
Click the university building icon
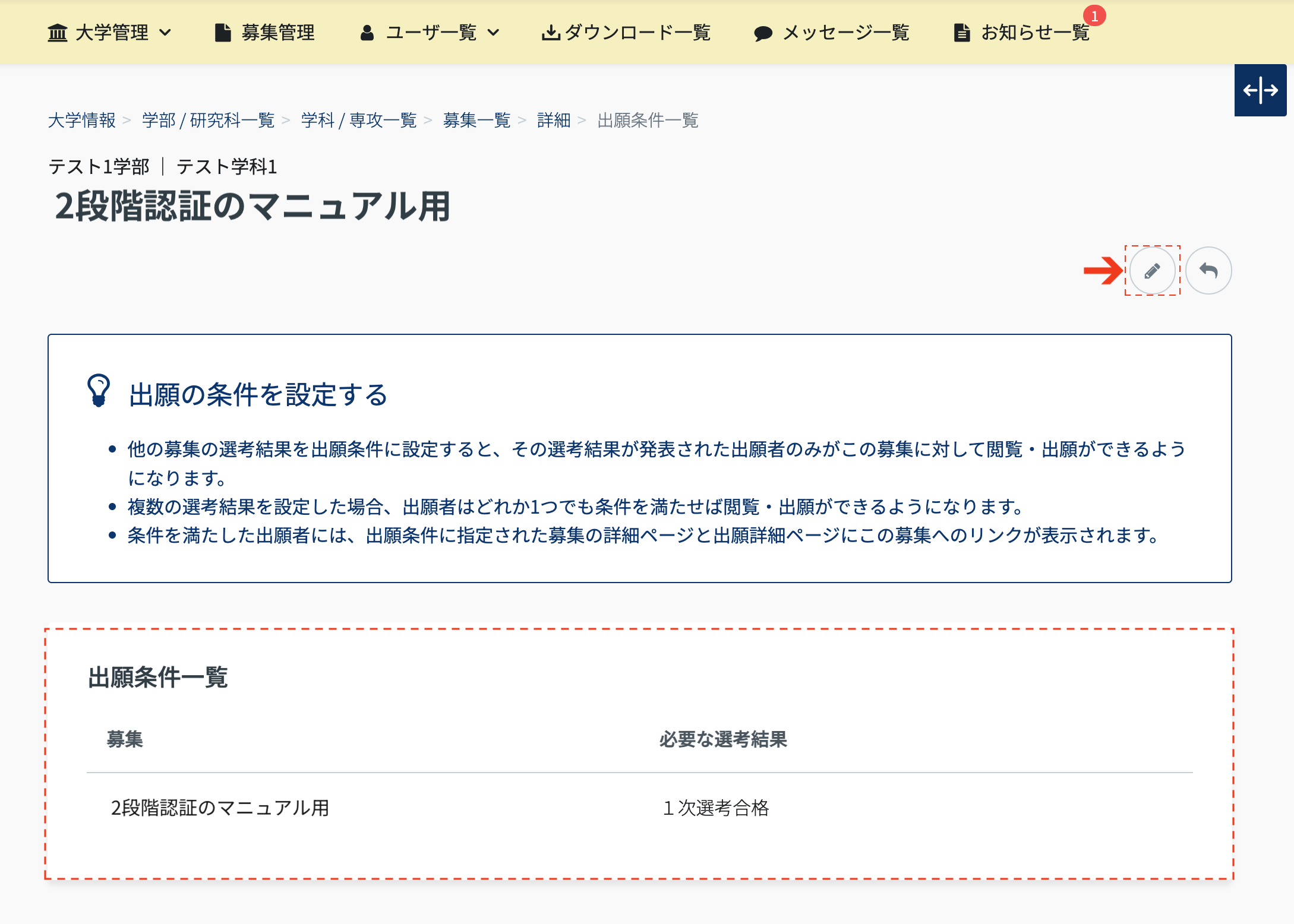pyautogui.click(x=57, y=33)
